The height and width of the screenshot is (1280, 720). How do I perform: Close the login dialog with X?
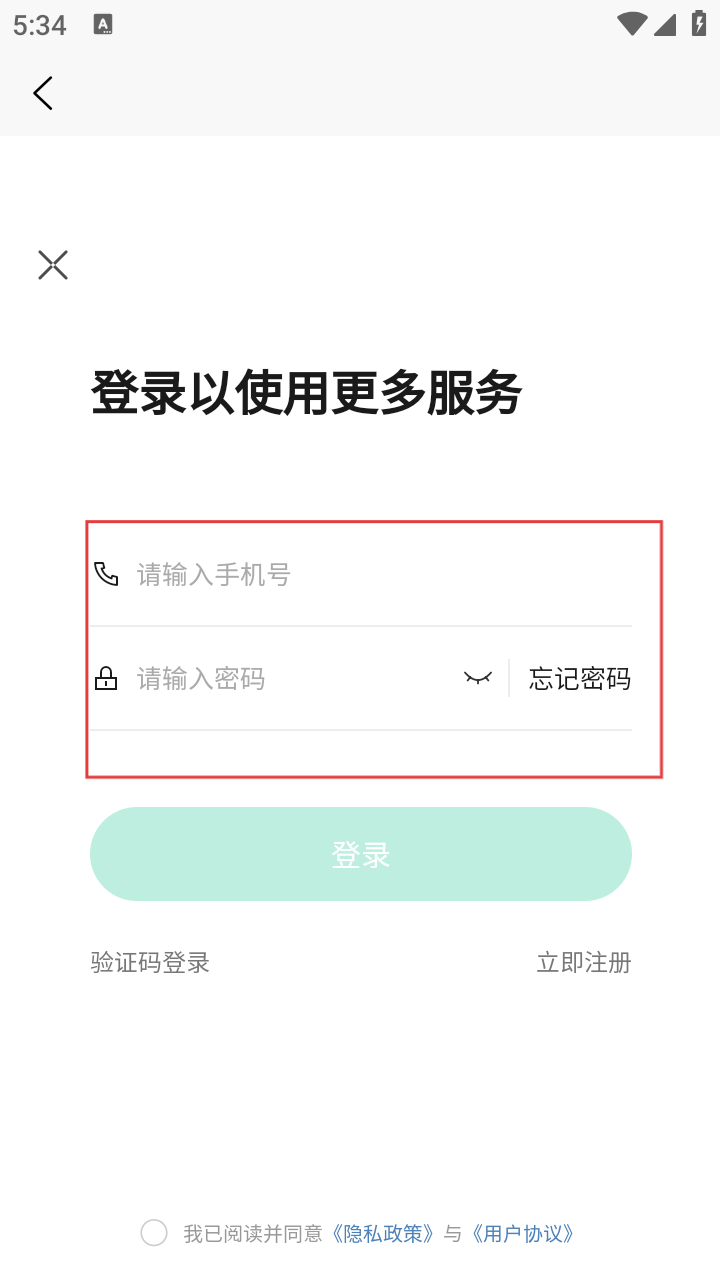click(x=53, y=265)
